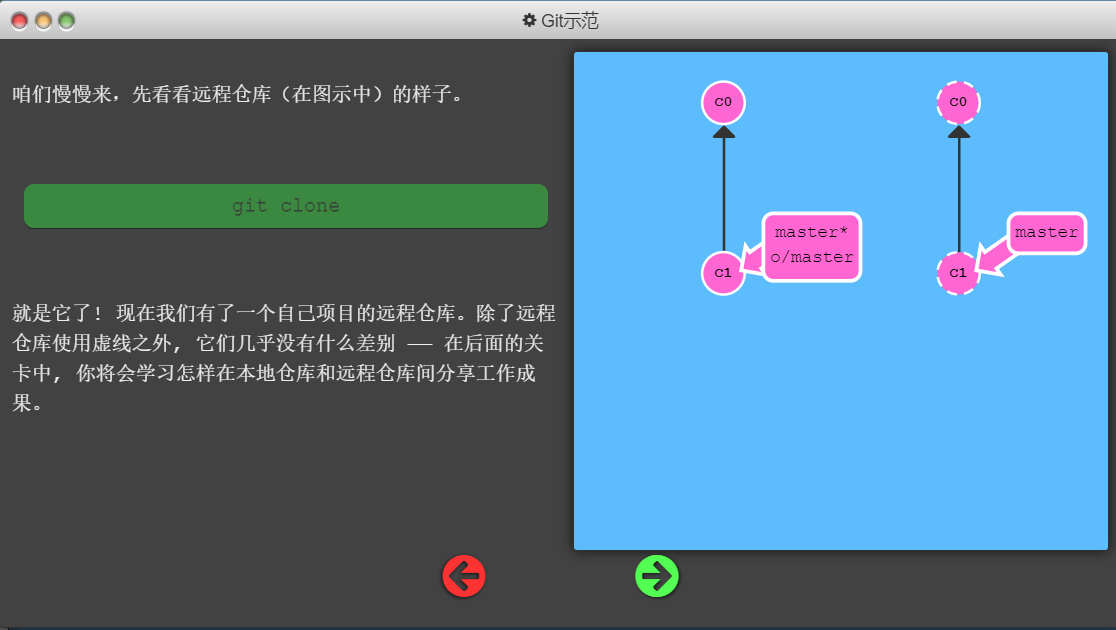Image resolution: width=1116 pixels, height=630 pixels.
Task: Minimize window using yellow button
Action: click(43, 21)
